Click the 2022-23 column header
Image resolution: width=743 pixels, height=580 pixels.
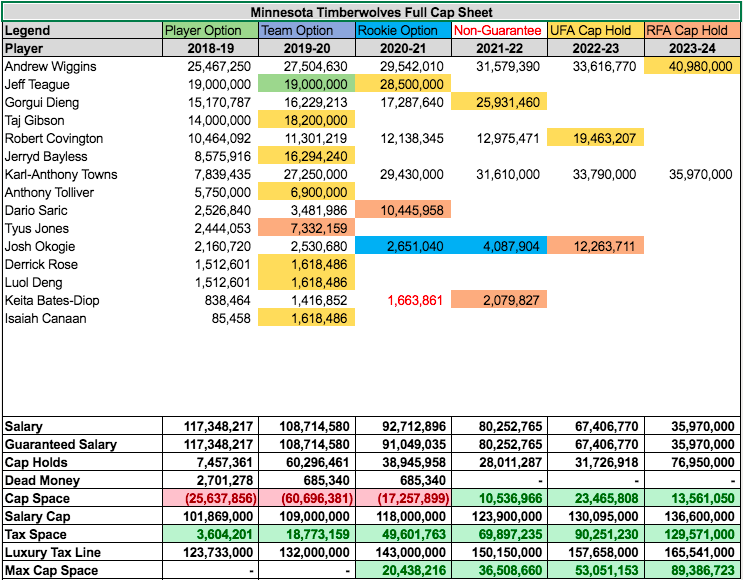596,48
